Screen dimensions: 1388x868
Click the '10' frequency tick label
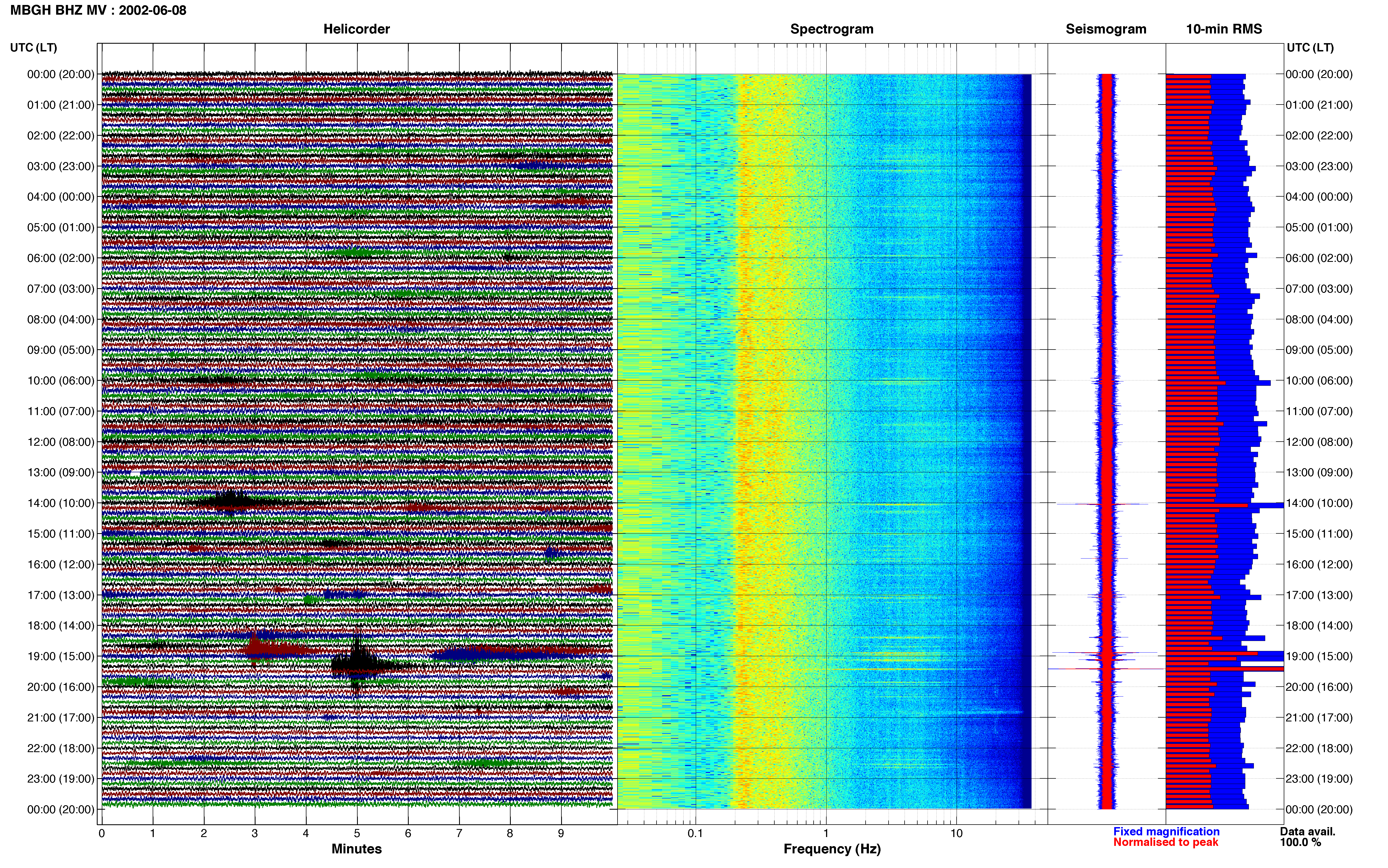956,833
